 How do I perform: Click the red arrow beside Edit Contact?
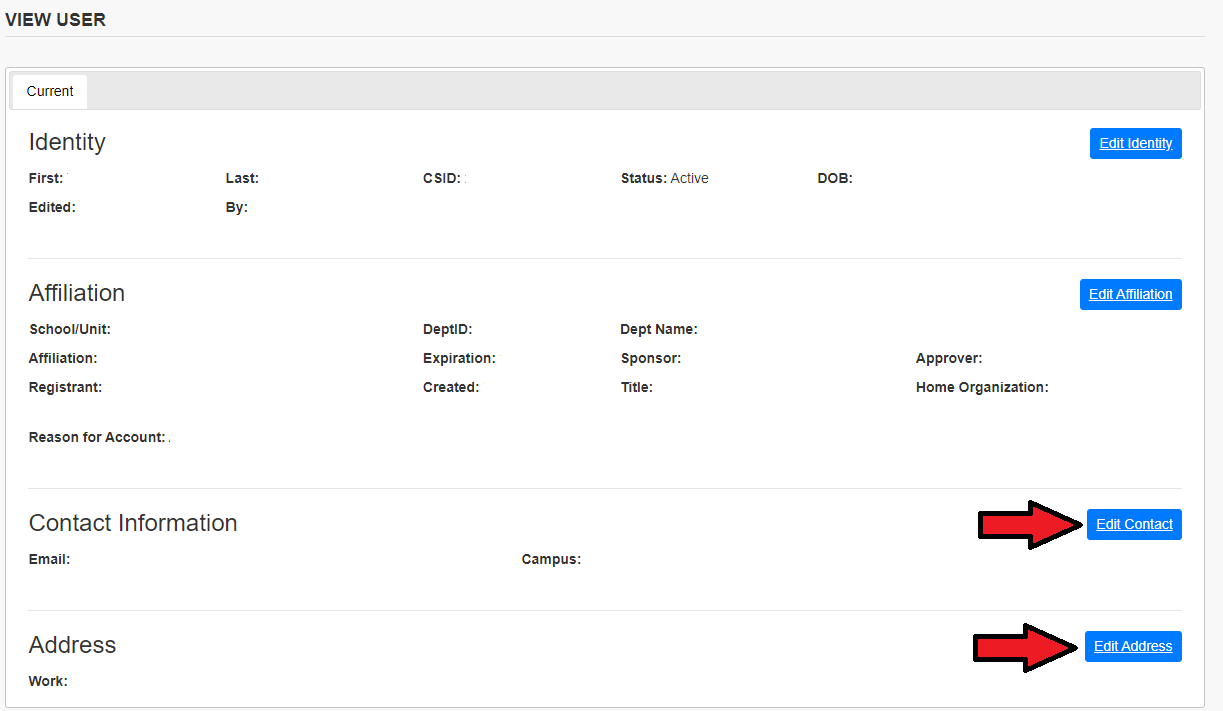pos(1029,524)
